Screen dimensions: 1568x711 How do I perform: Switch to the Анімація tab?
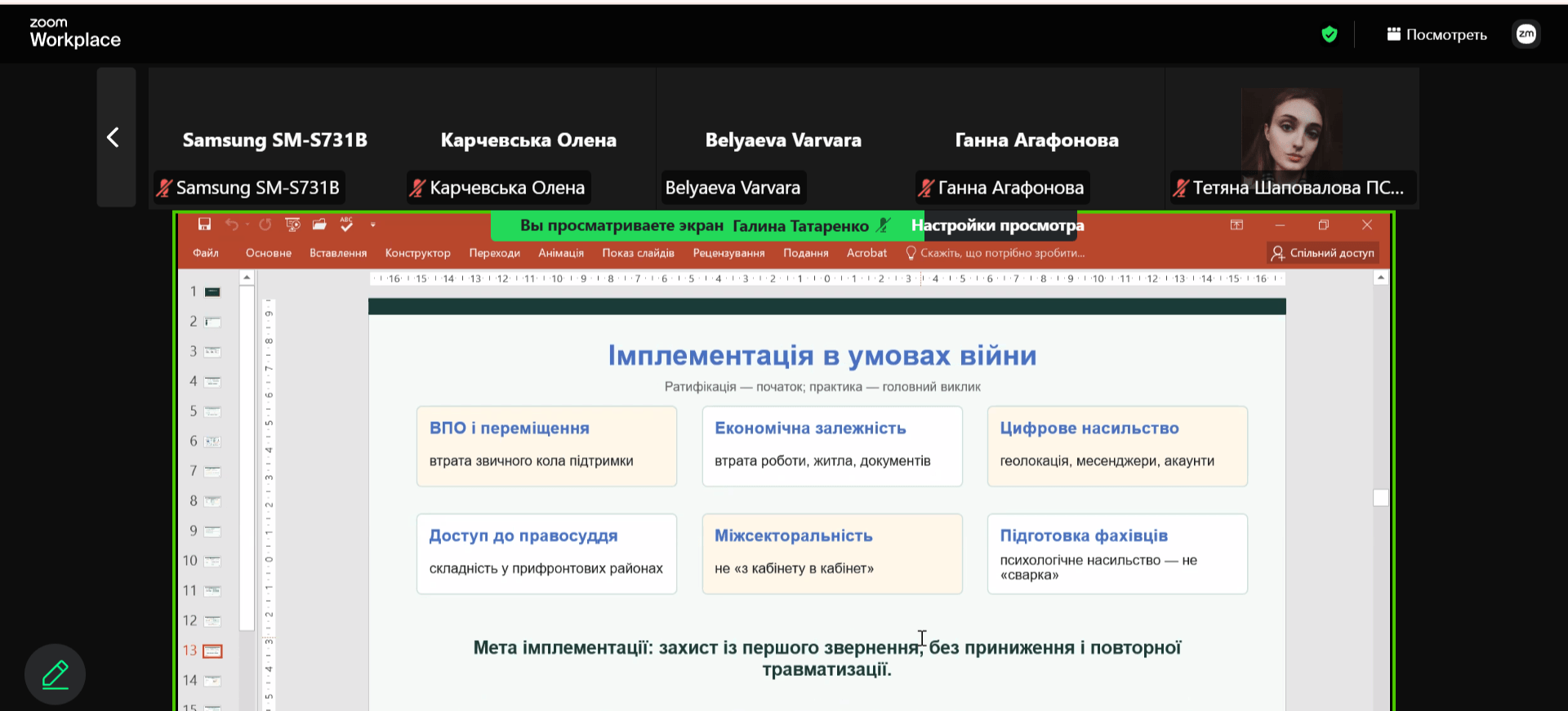(x=561, y=253)
